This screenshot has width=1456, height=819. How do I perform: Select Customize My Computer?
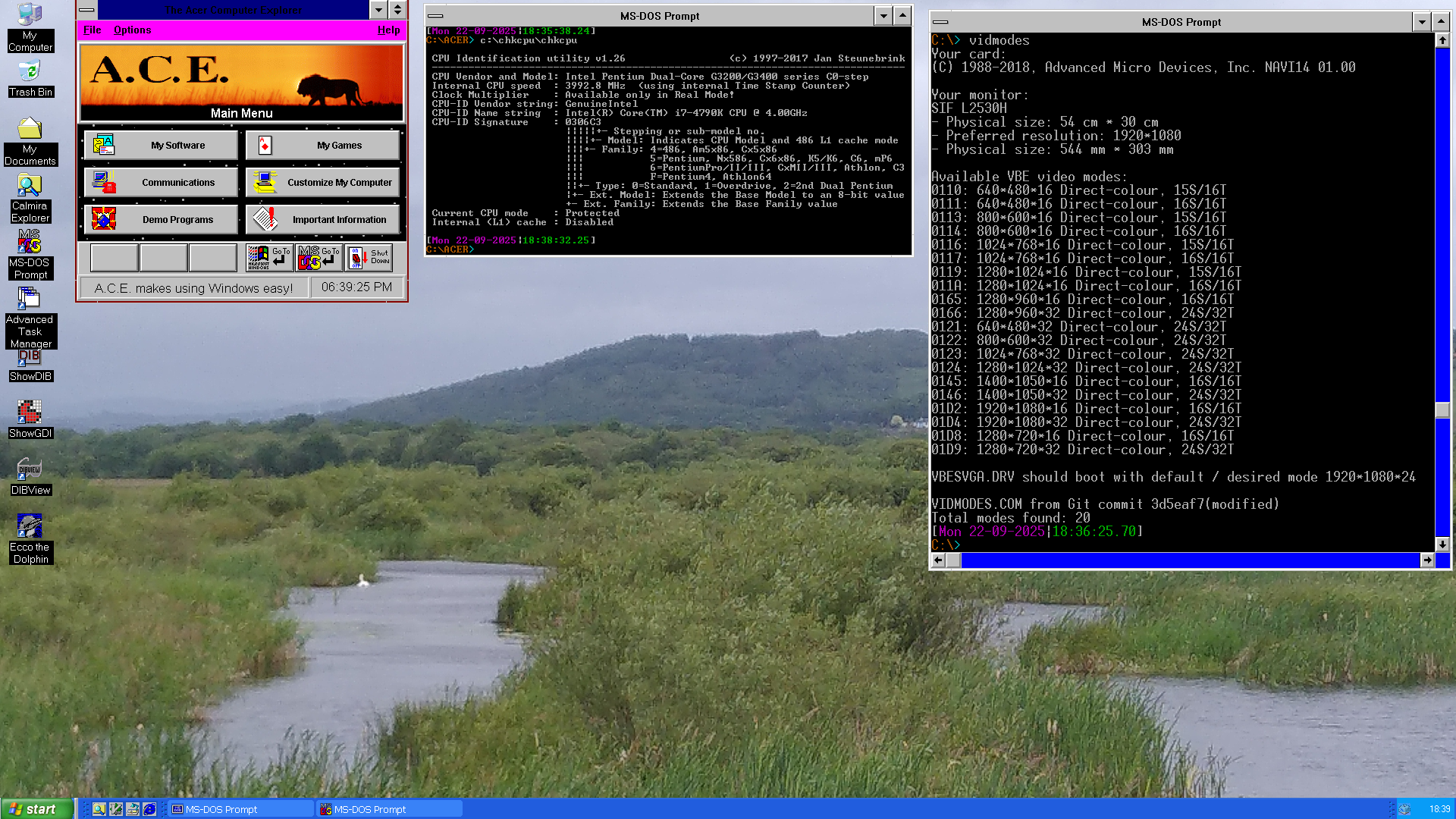[322, 182]
